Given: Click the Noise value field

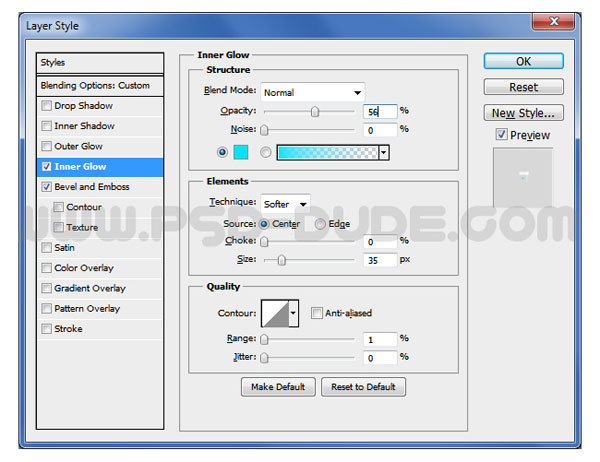Looking at the screenshot, I should pyautogui.click(x=380, y=131).
